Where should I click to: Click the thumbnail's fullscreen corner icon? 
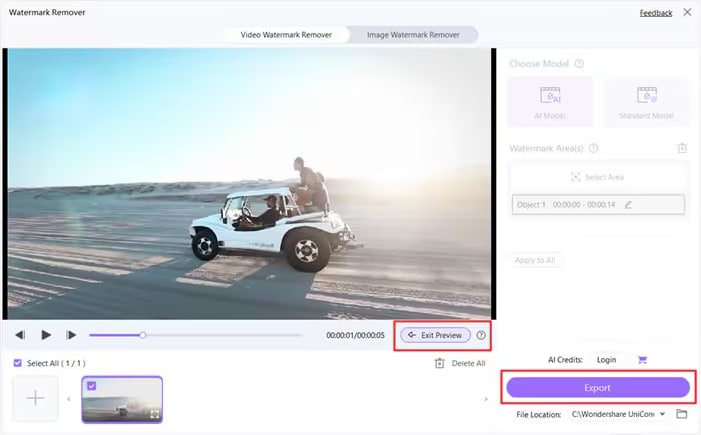click(x=154, y=415)
